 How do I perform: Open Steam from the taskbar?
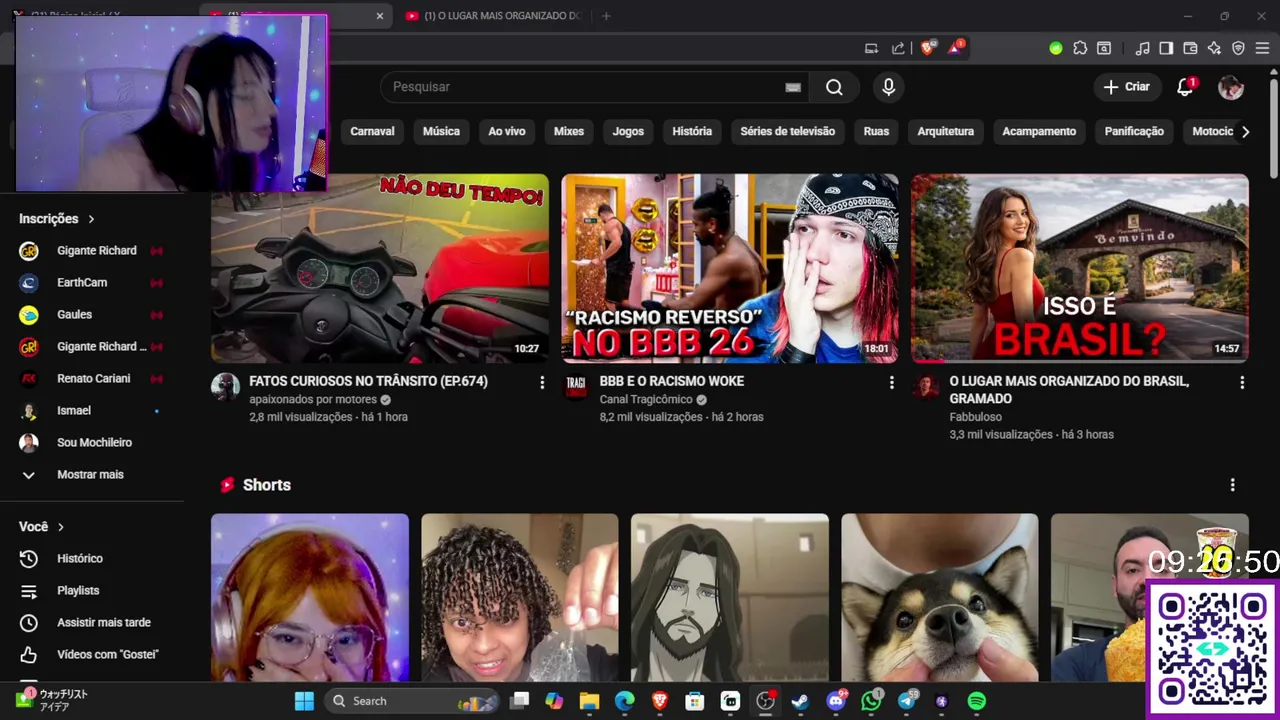800,701
